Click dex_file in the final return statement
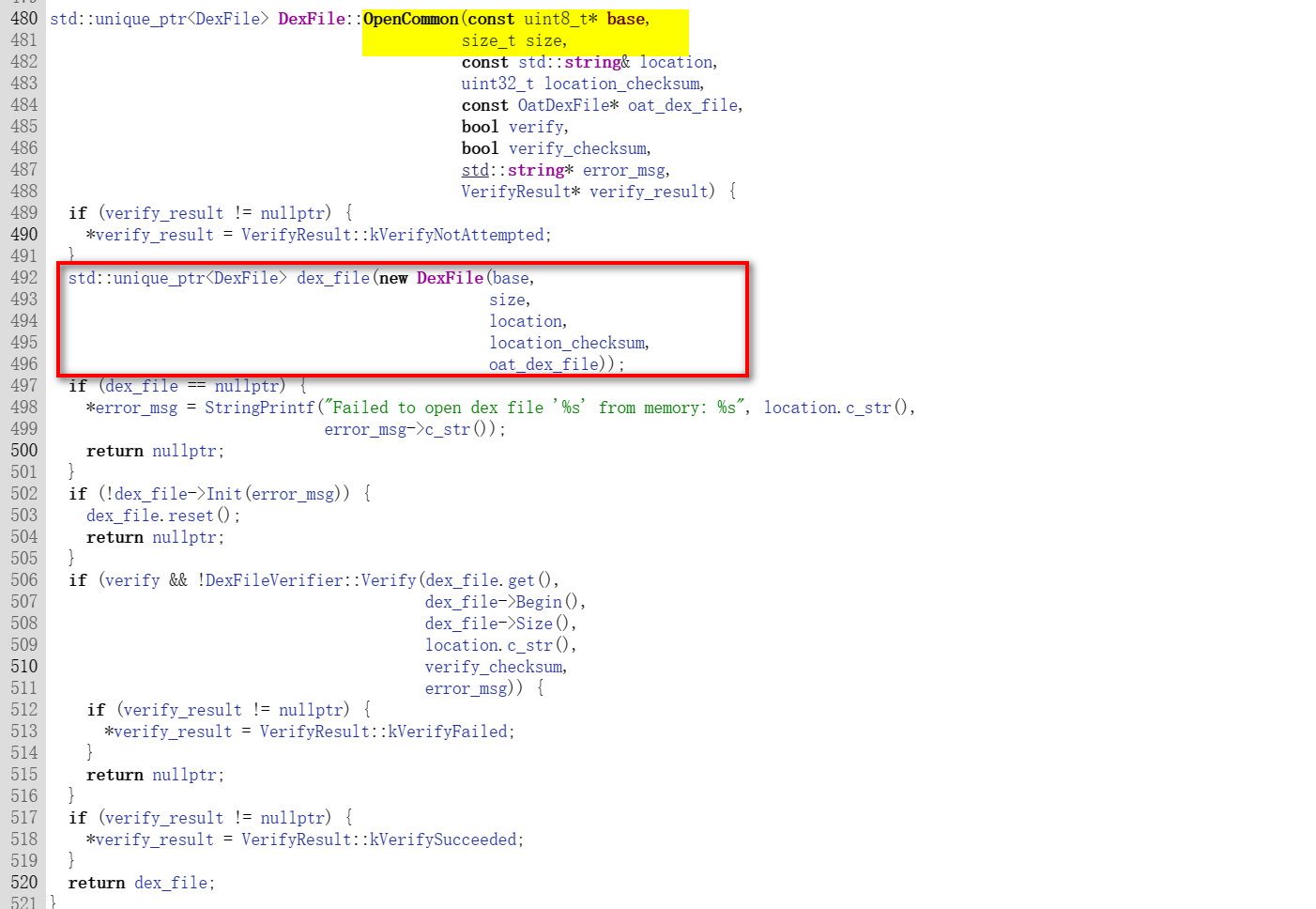 pos(172,883)
